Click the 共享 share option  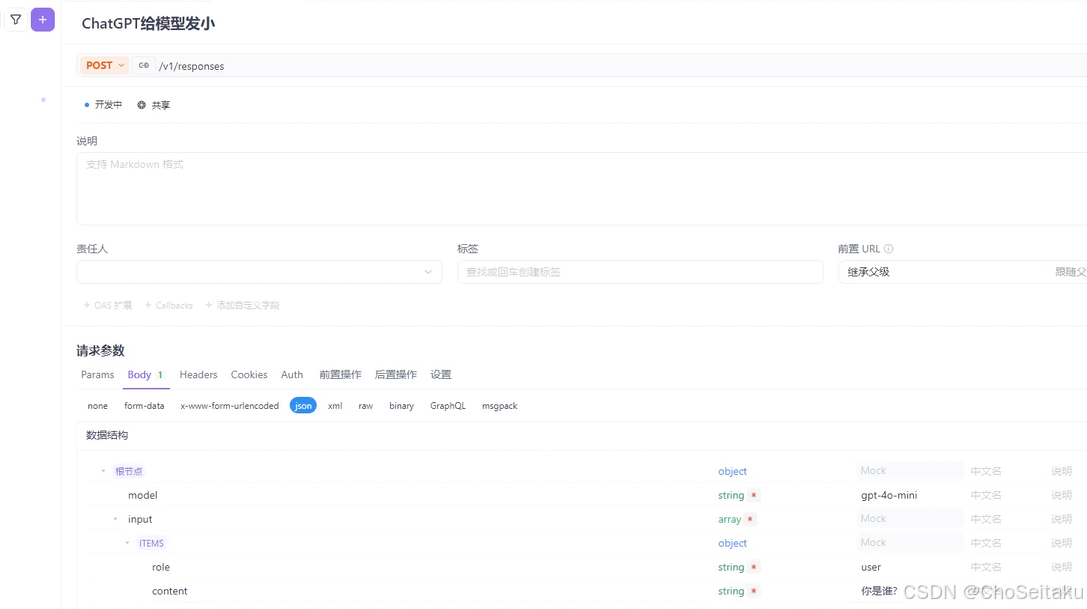click(x=154, y=105)
